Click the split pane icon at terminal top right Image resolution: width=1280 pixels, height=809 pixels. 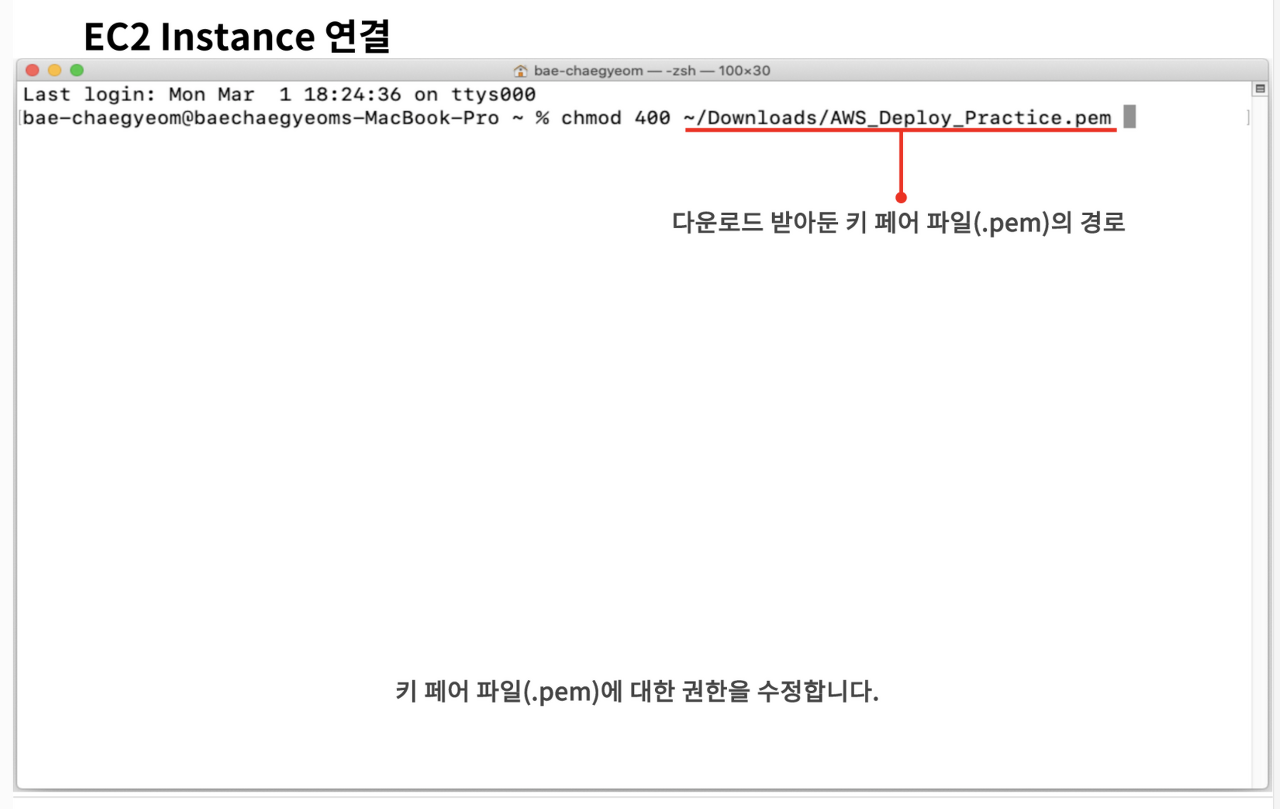point(1259,89)
